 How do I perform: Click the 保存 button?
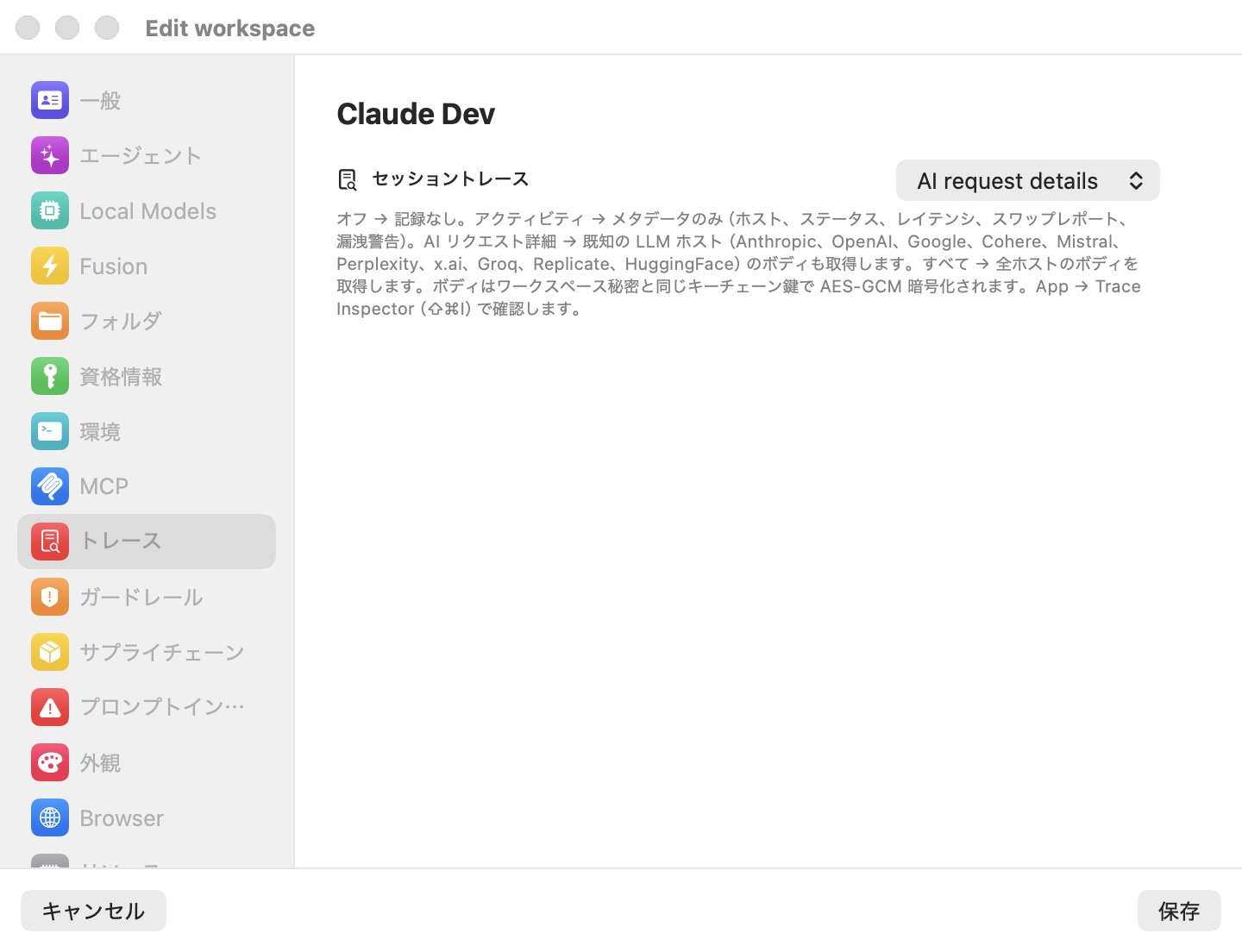(x=1179, y=911)
